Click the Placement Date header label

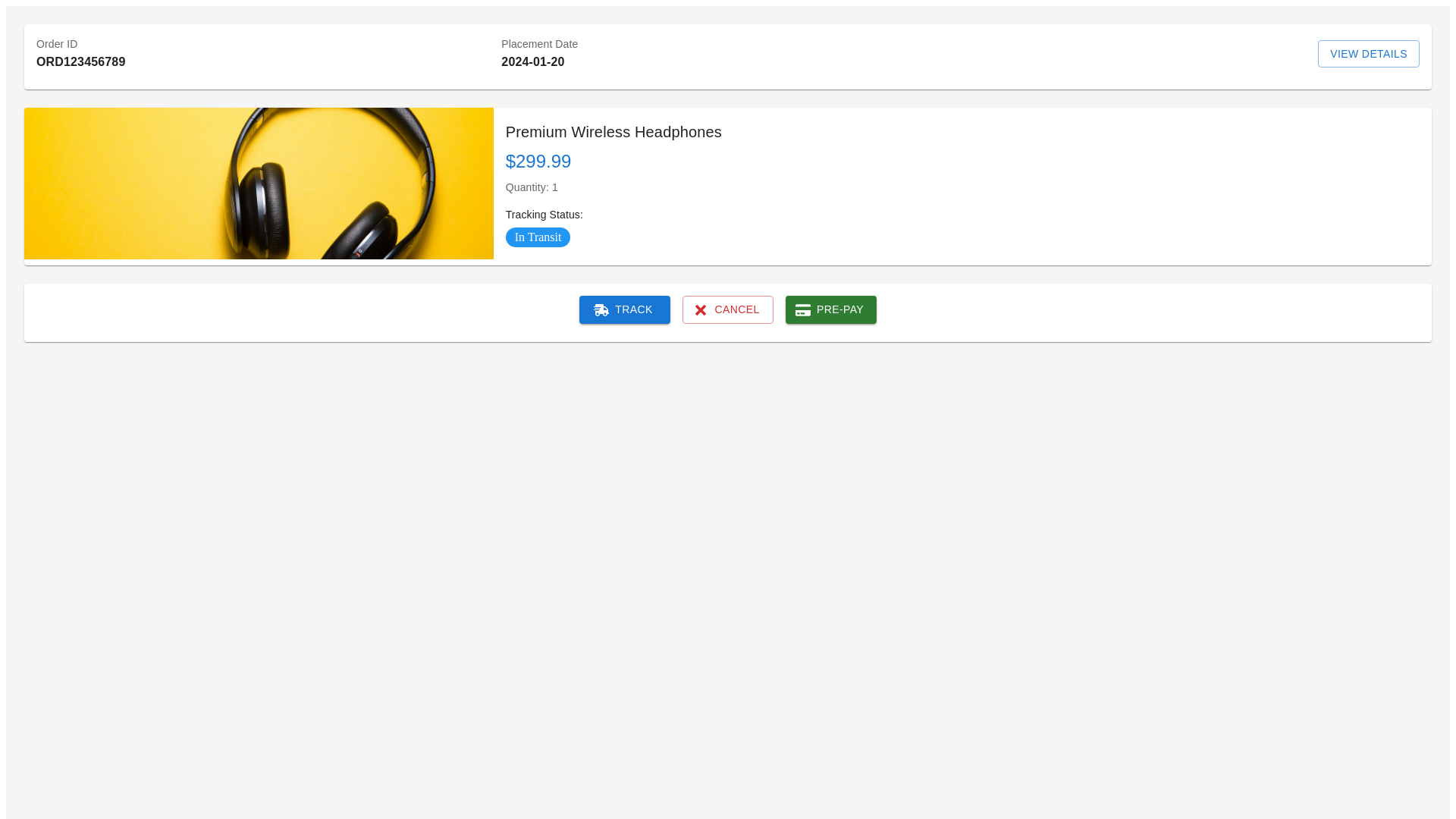[x=539, y=44]
